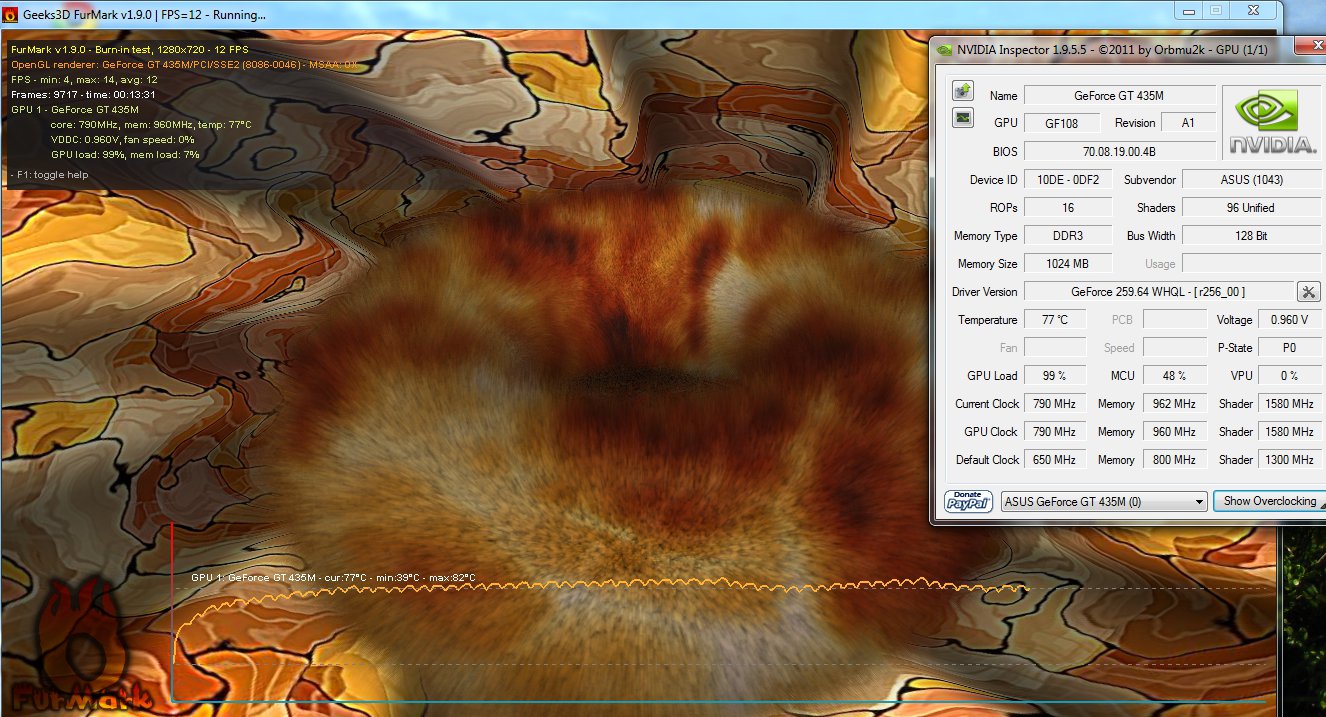Click the Revision field showing A1
Image resolution: width=1326 pixels, height=717 pixels.
point(1188,123)
